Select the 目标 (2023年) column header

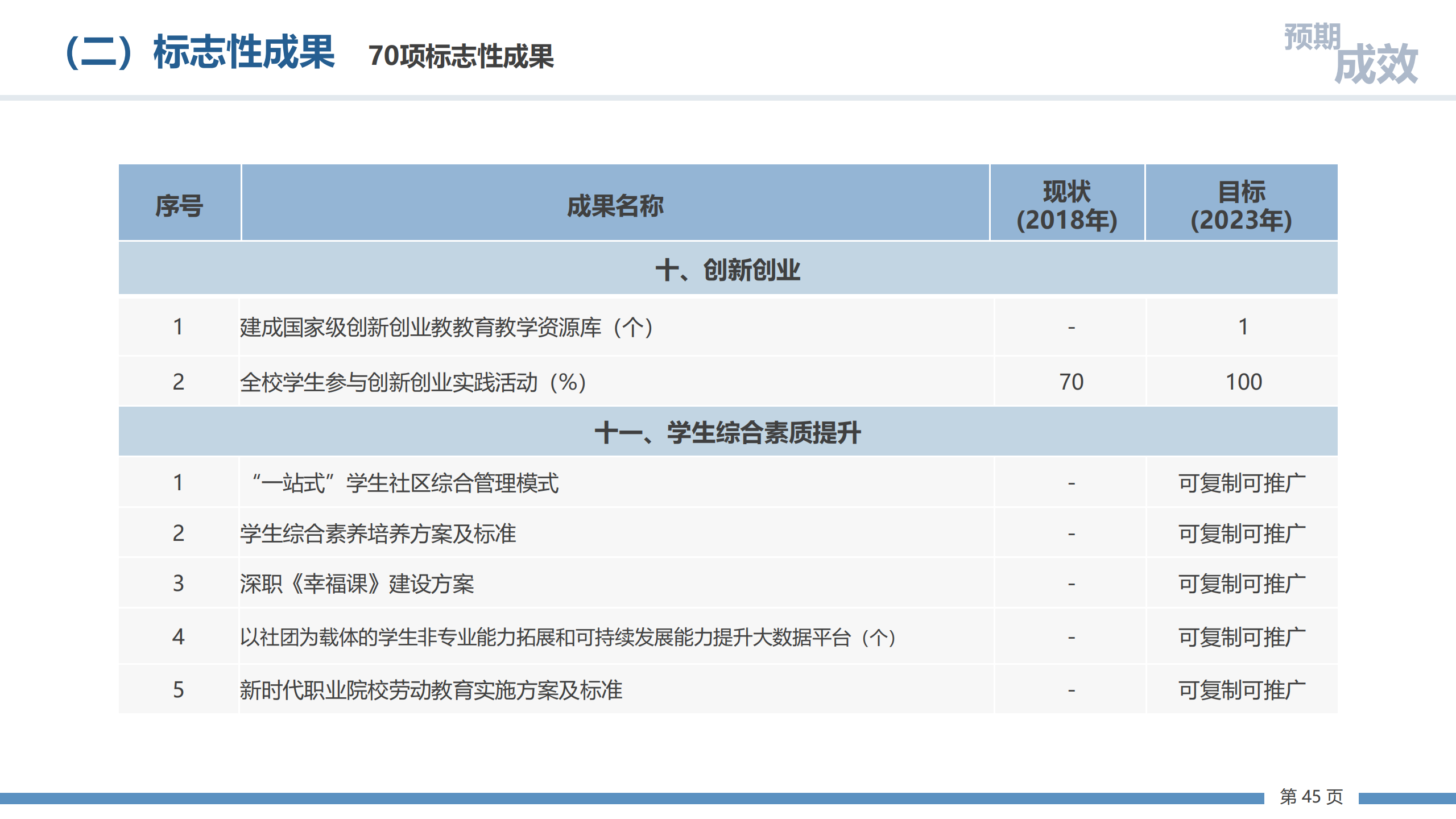tap(1241, 205)
